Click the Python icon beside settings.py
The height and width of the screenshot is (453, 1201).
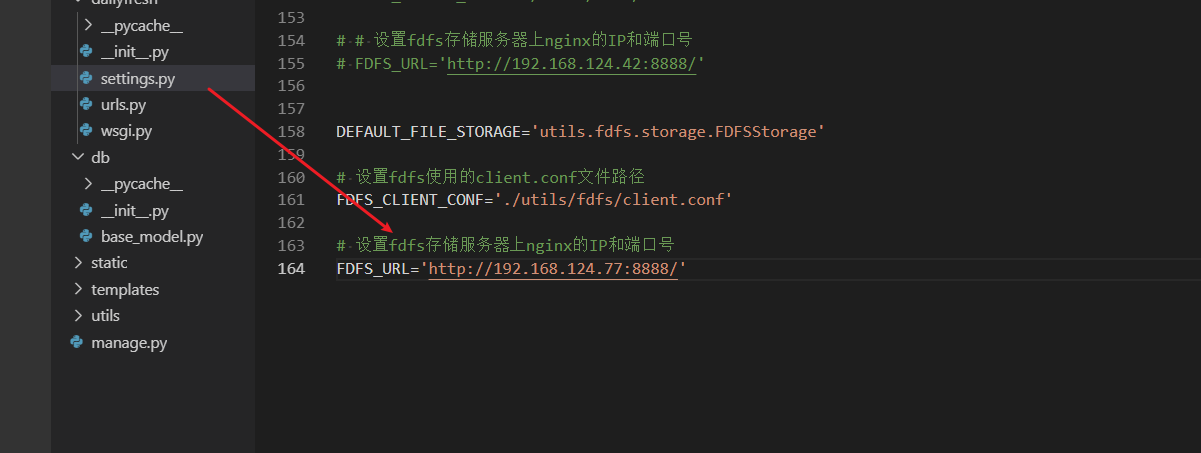86,78
